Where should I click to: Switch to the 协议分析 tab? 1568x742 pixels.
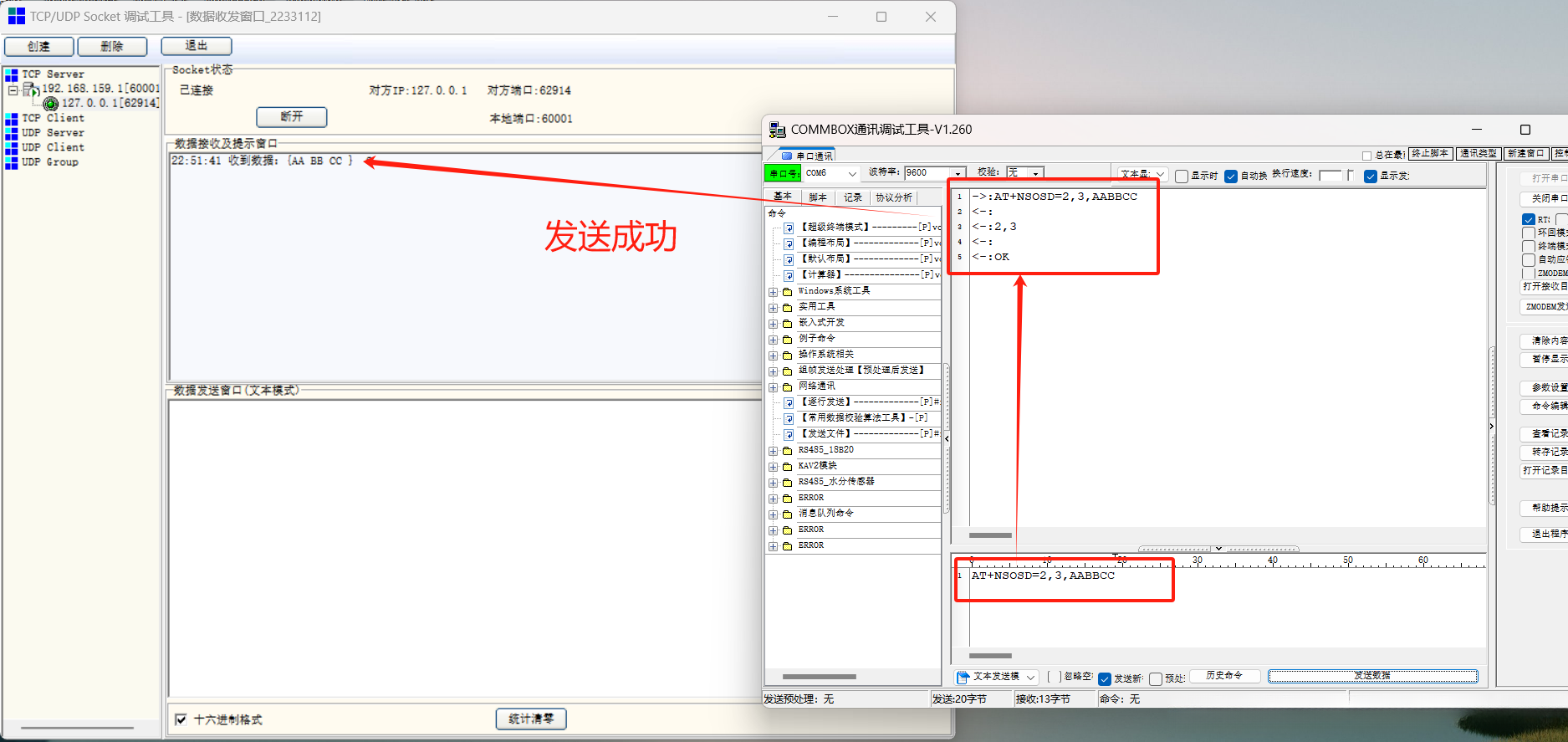(894, 197)
